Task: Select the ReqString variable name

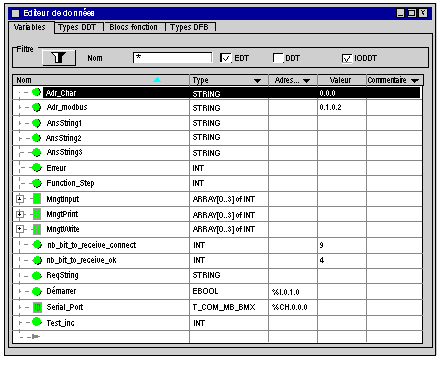Action: [x=63, y=275]
